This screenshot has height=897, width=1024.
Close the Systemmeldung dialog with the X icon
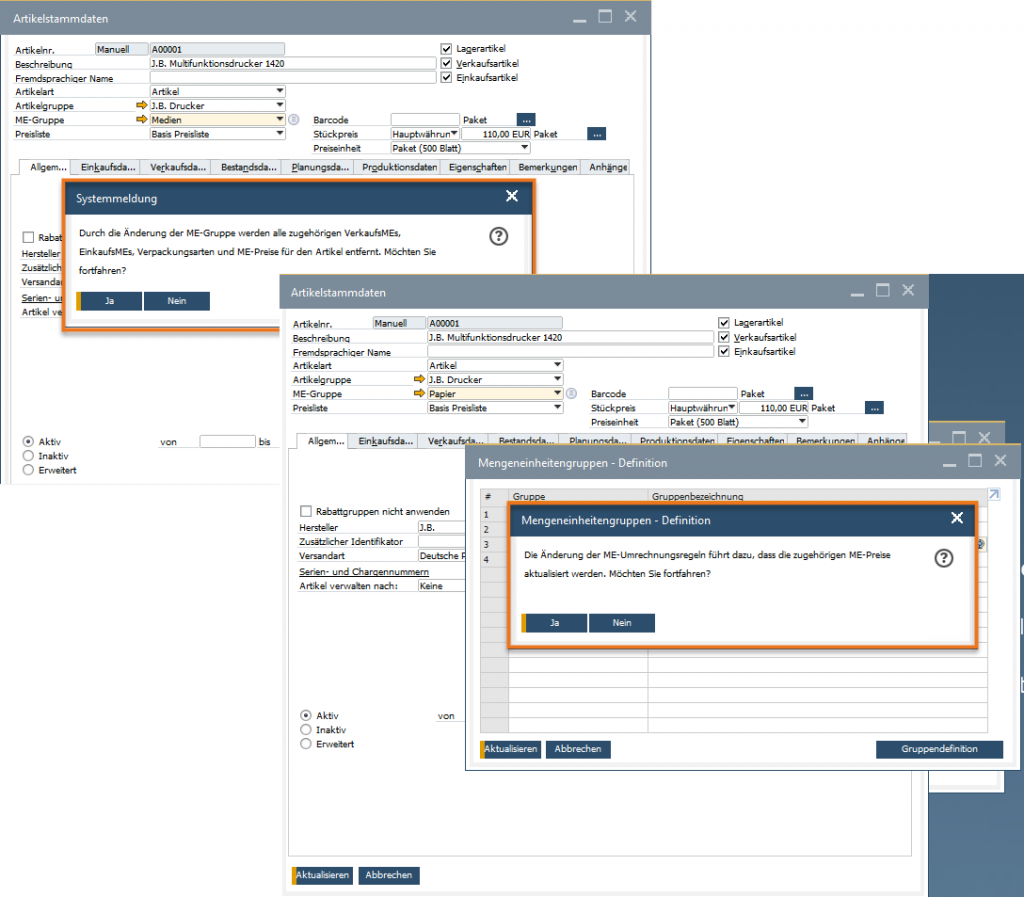click(512, 196)
